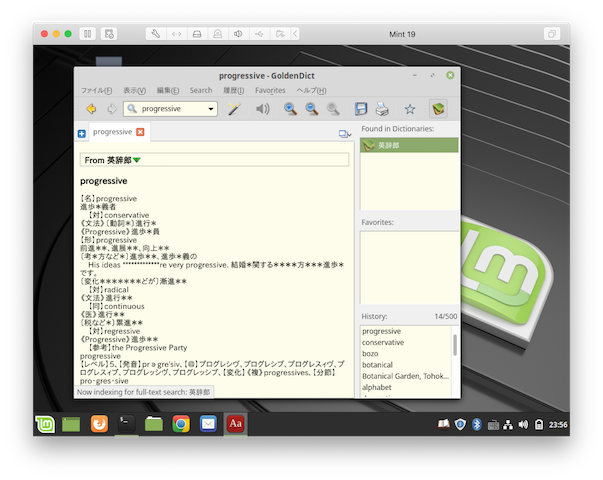This screenshot has height=480, width=603.
Task: Click the zoom out magnifier icon
Action: (x=311, y=109)
